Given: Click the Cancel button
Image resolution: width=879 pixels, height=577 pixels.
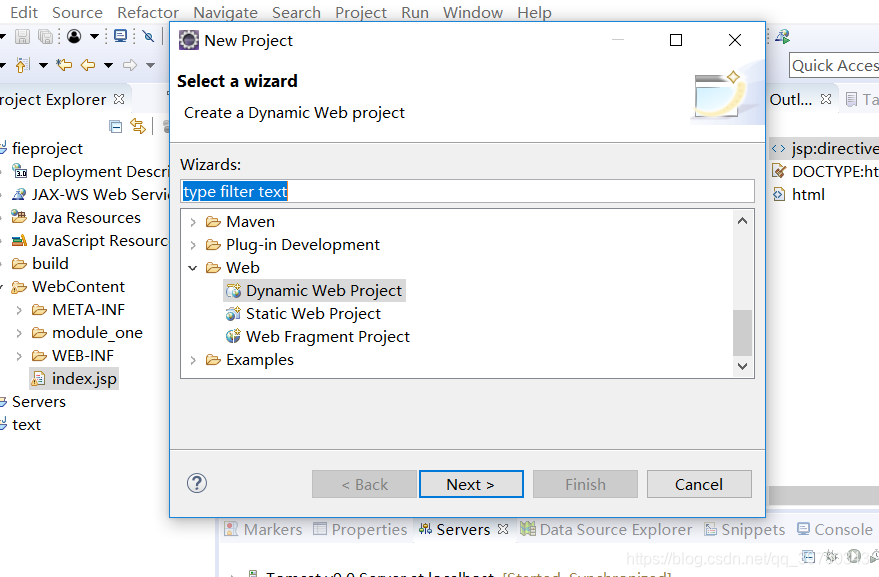Looking at the screenshot, I should 699,484.
